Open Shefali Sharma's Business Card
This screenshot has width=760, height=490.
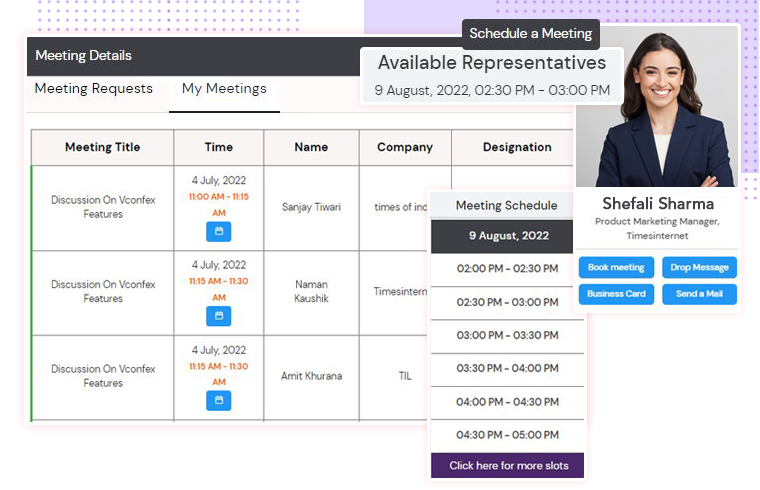(616, 294)
